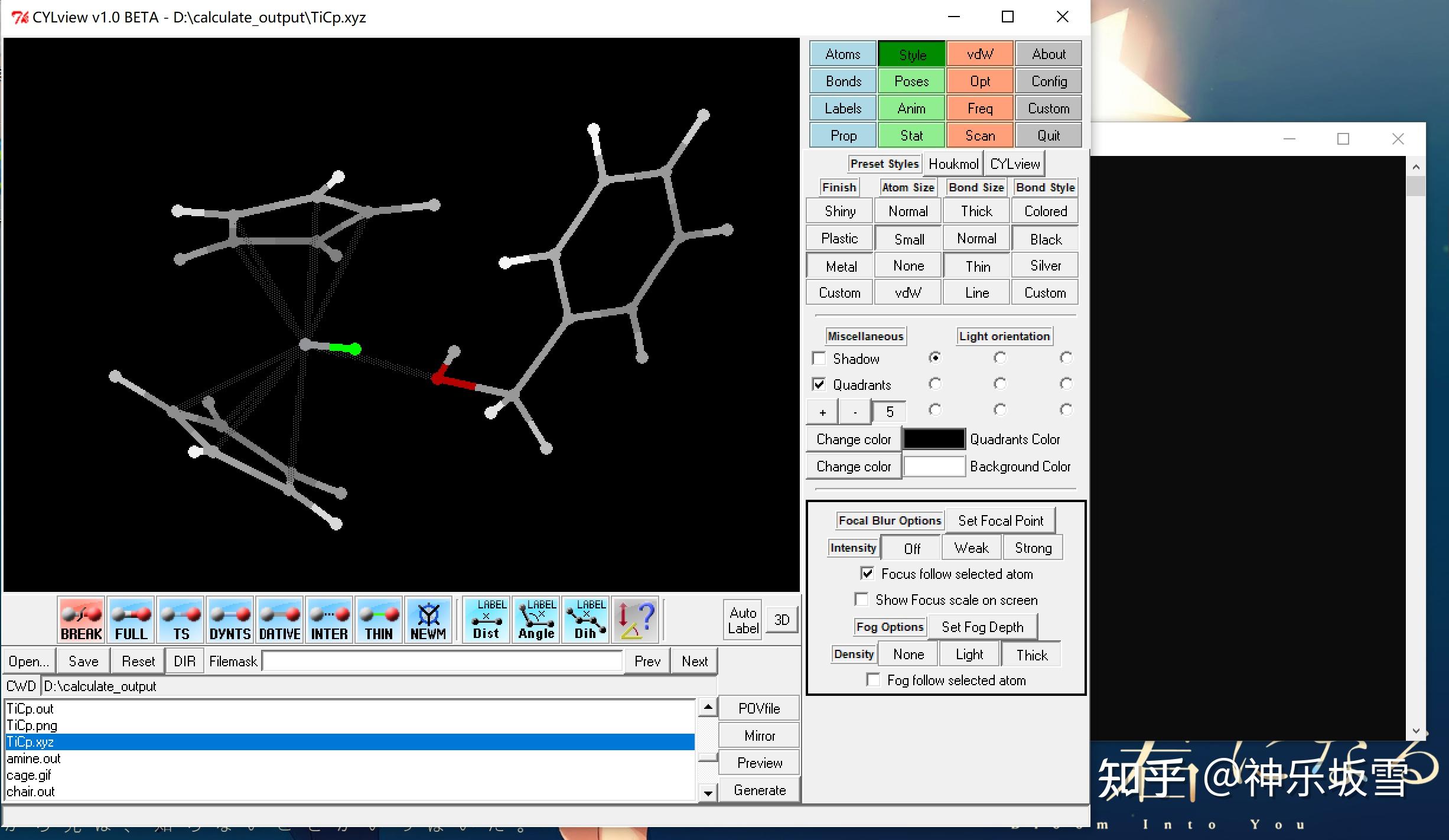Switch to the Freq panel
The image size is (1449, 840).
click(979, 109)
